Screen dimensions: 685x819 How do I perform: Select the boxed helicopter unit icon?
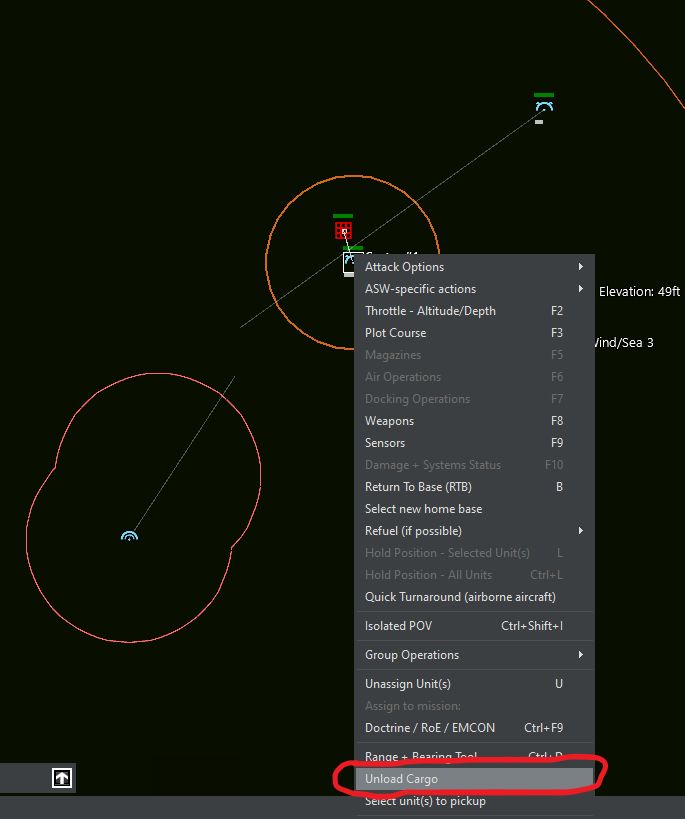349,262
